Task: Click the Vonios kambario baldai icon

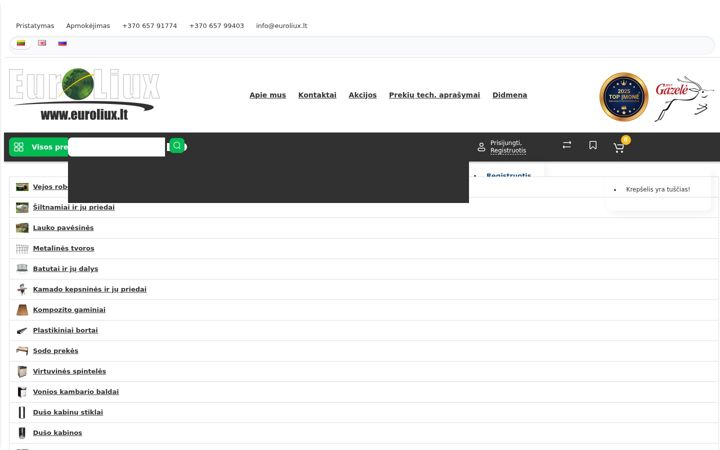Action: coord(22,392)
